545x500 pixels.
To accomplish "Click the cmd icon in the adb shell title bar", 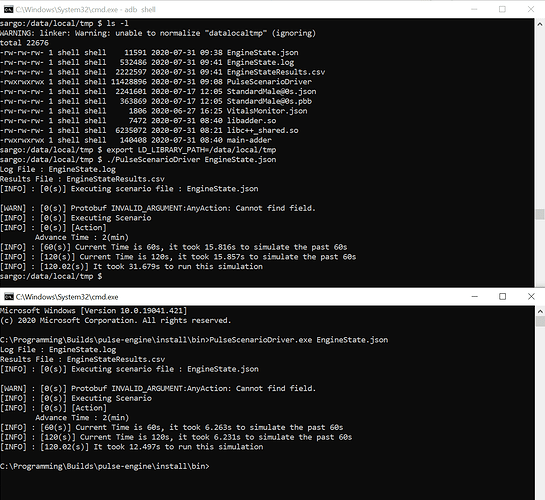I will [x=8, y=9].
